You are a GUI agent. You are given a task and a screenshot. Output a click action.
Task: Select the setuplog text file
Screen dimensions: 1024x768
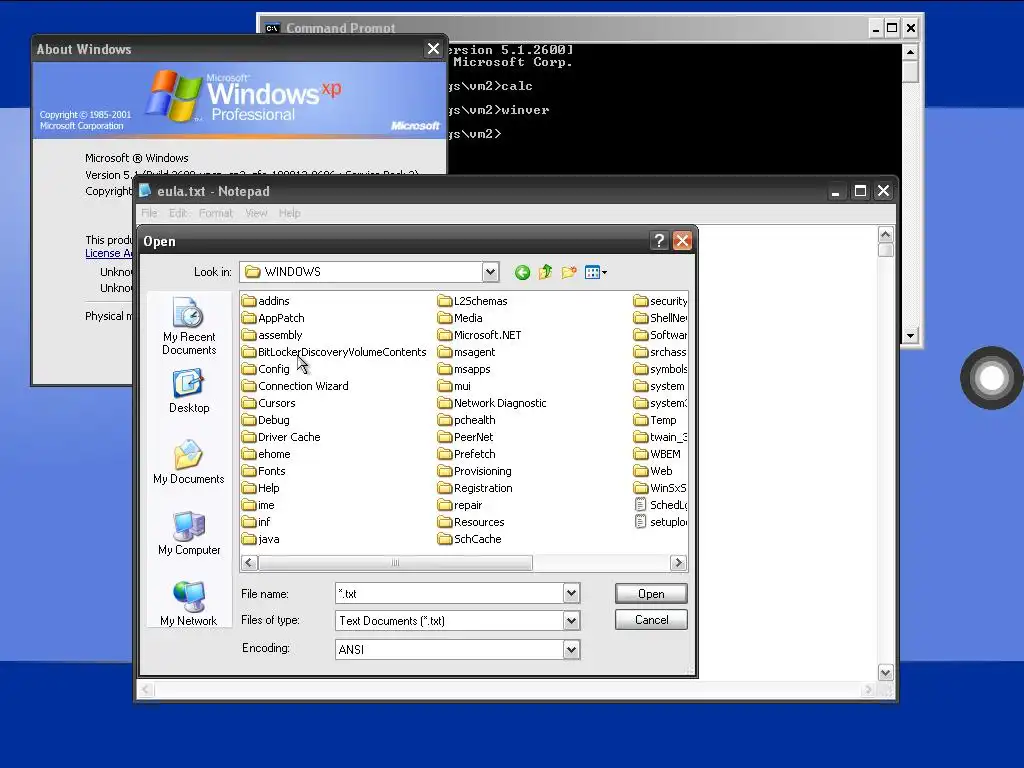(661, 522)
